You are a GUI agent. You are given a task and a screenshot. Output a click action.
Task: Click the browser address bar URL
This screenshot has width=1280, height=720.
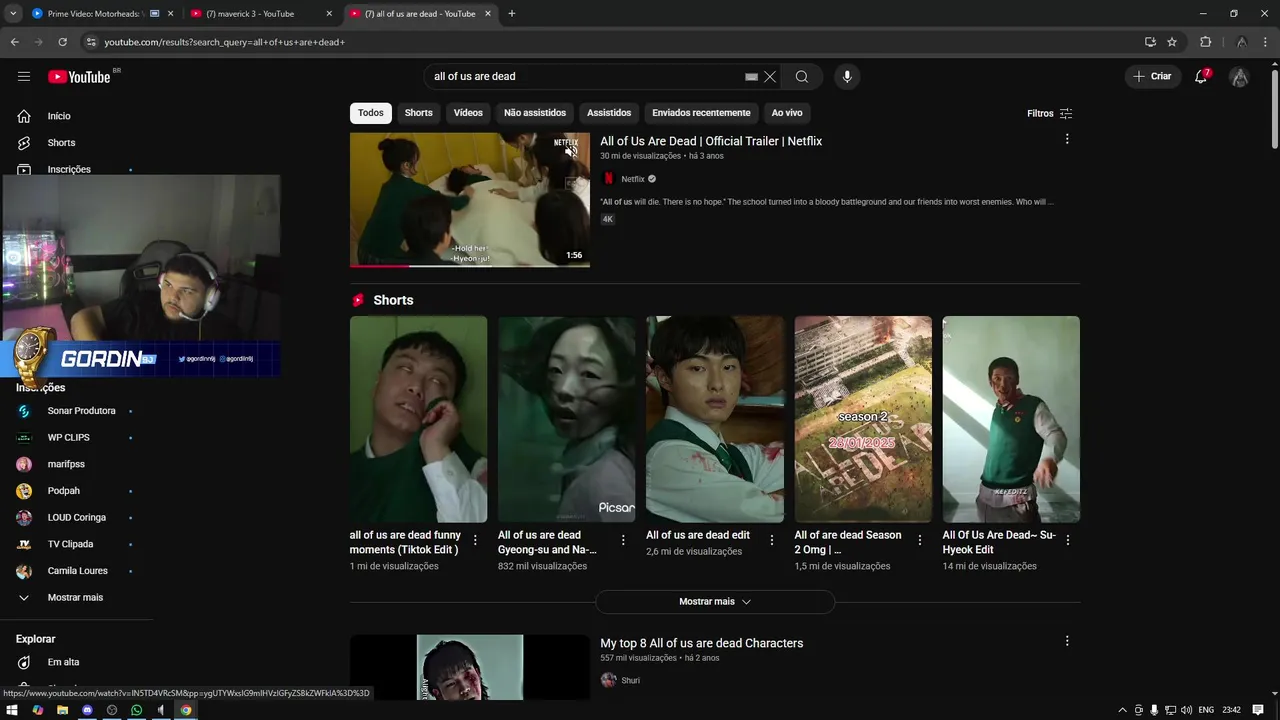pos(225,42)
